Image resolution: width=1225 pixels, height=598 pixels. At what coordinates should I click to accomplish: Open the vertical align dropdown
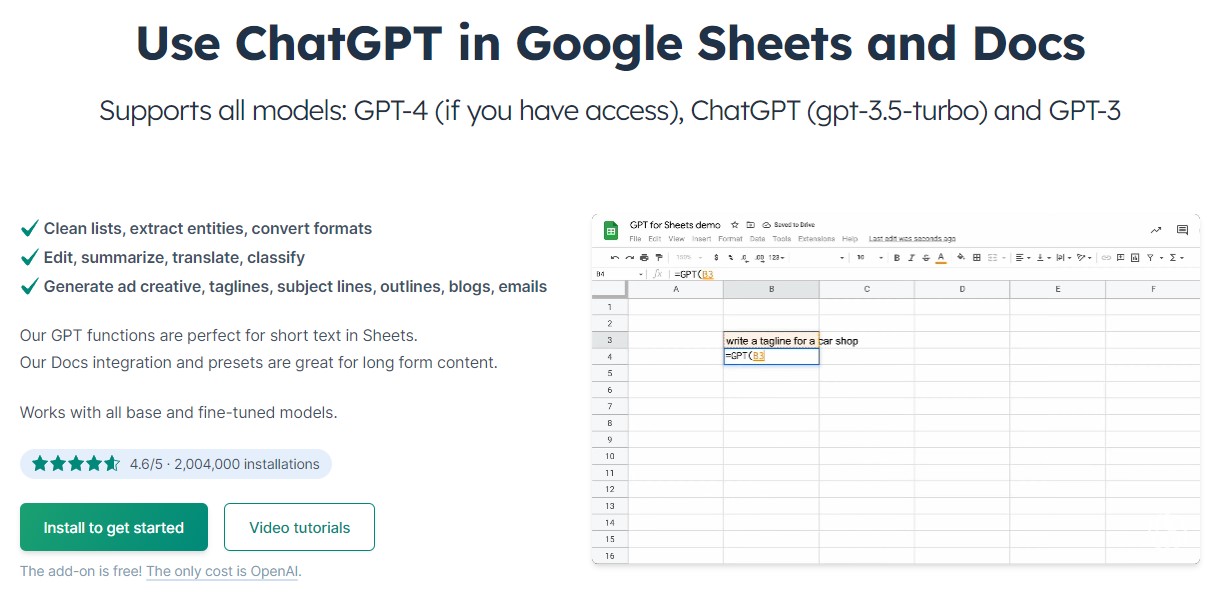[1044, 258]
